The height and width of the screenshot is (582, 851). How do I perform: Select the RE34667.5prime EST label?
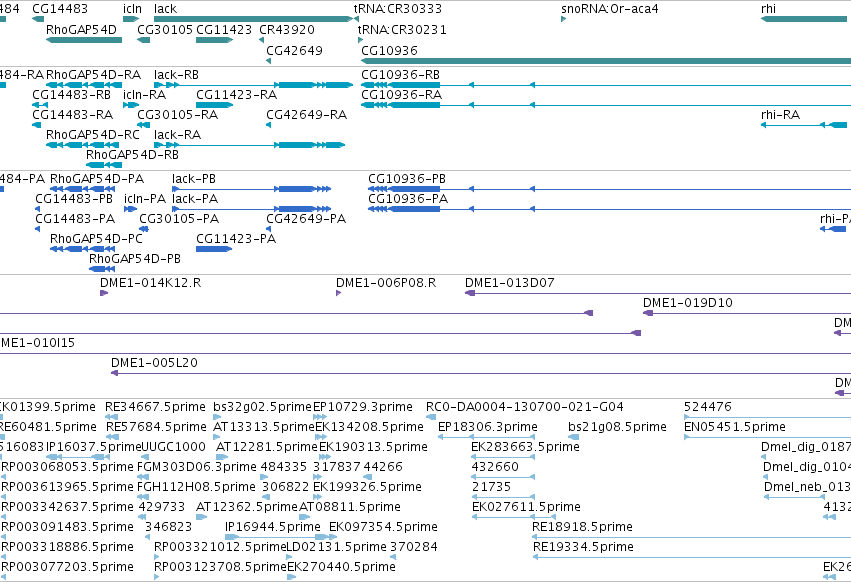pos(155,407)
